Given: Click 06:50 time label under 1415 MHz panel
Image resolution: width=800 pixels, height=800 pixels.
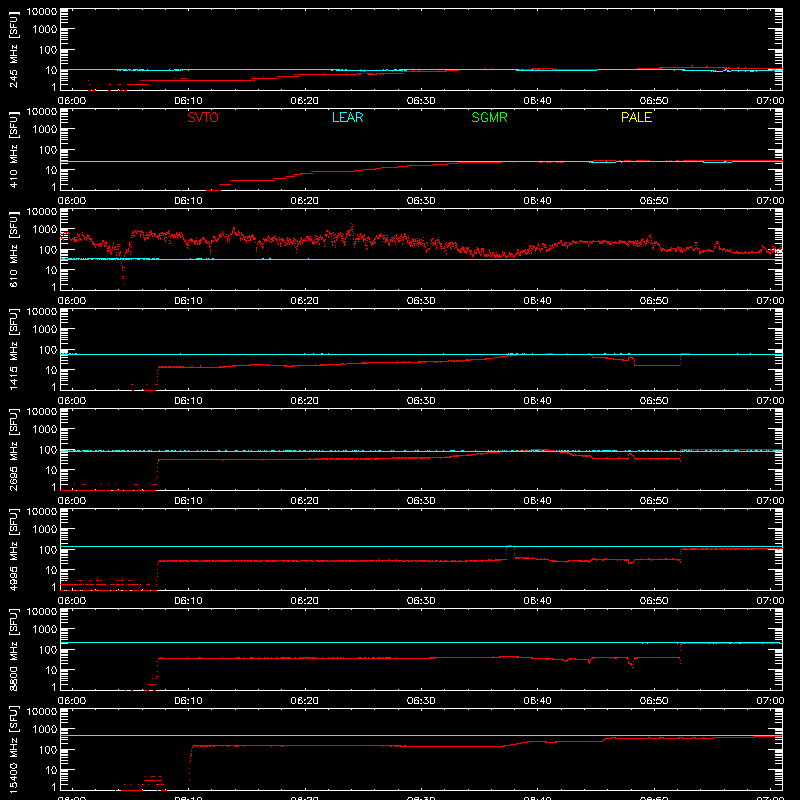Looking at the screenshot, I should coord(654,401).
